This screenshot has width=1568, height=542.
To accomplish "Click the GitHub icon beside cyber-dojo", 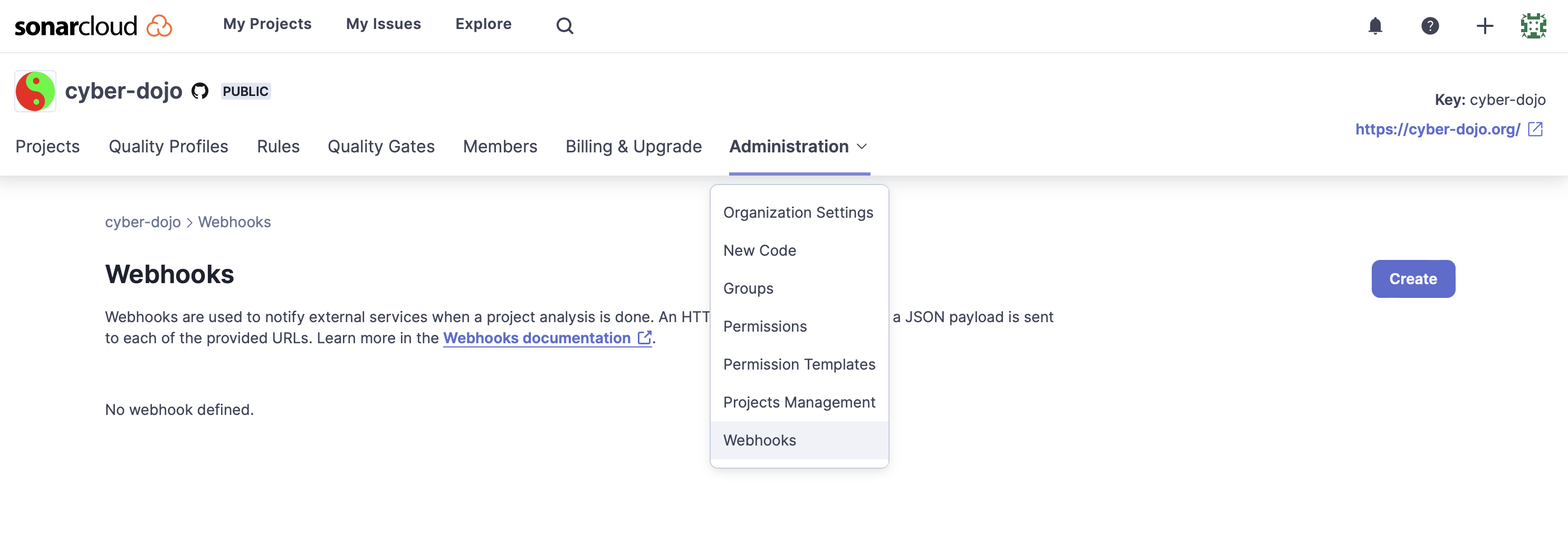I will coord(200,91).
